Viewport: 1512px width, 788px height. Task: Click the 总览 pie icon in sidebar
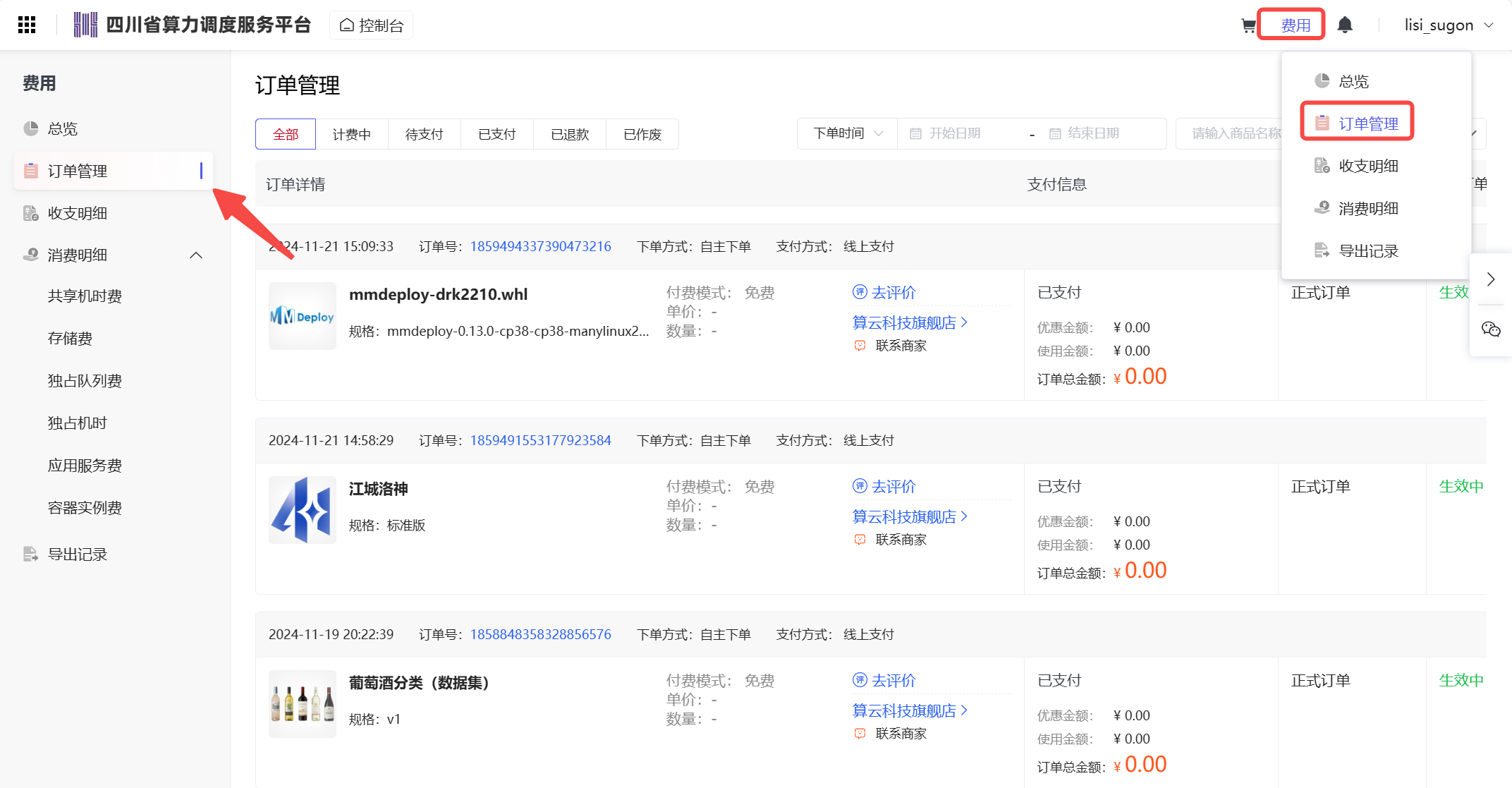(x=31, y=128)
